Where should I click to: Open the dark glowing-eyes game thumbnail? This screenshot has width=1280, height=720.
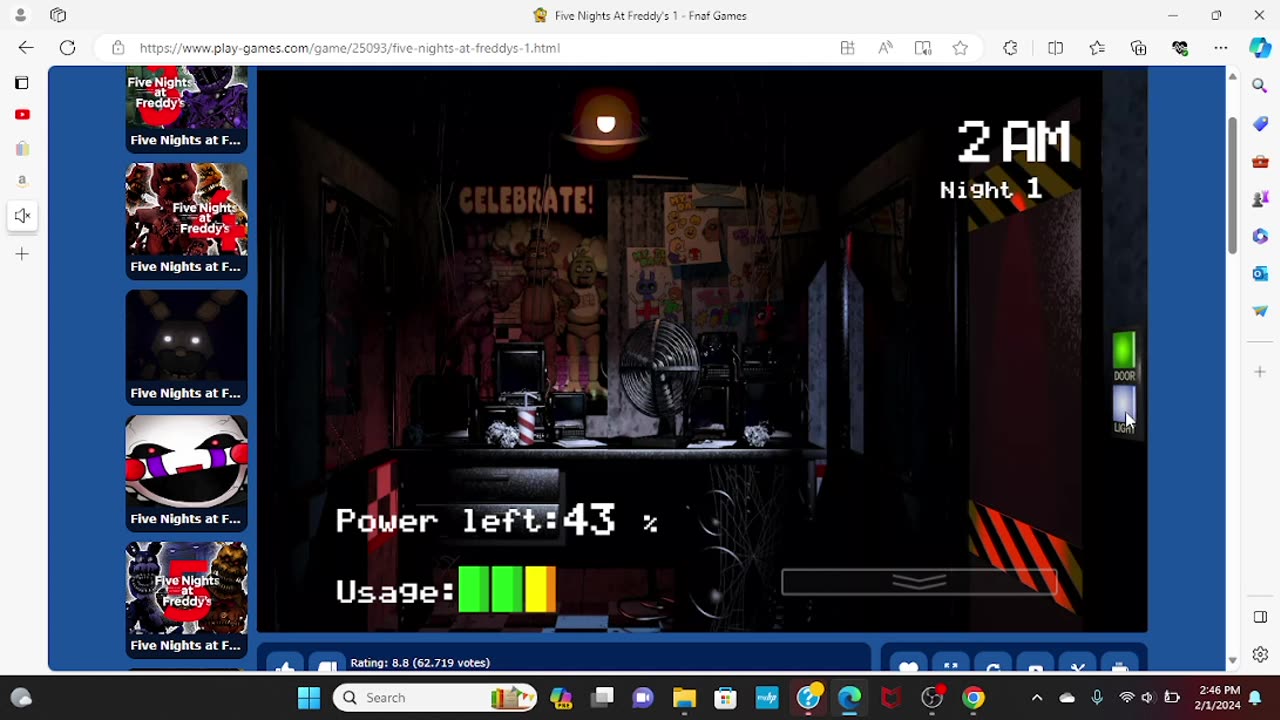187,347
